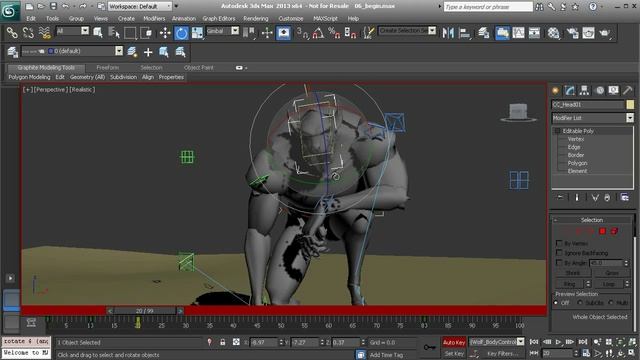Viewport: 640px width, 360px height.
Task: Enable the Ignore Backfacing checkbox
Action: (559, 253)
